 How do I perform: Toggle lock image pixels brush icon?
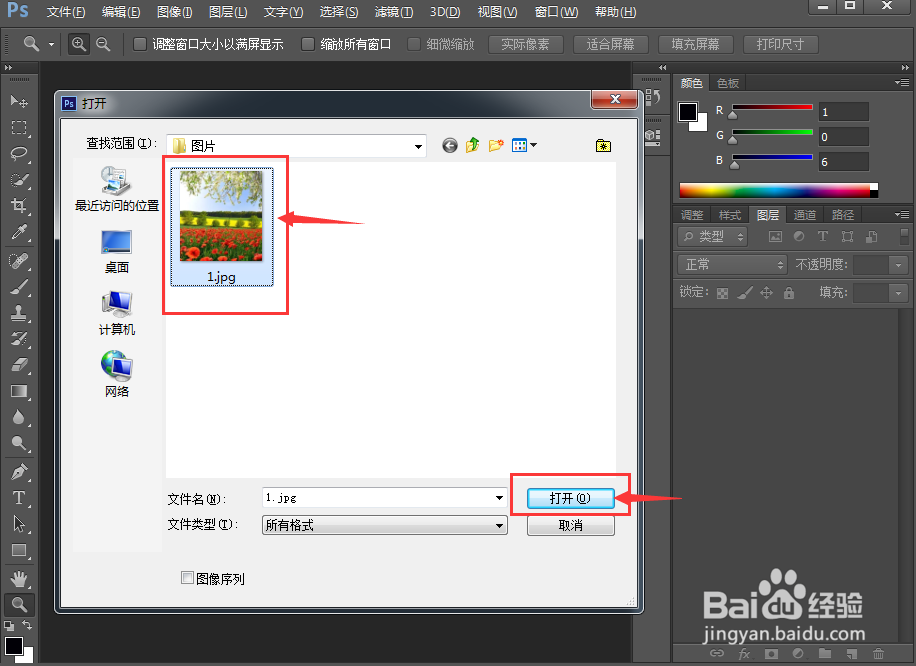click(745, 293)
